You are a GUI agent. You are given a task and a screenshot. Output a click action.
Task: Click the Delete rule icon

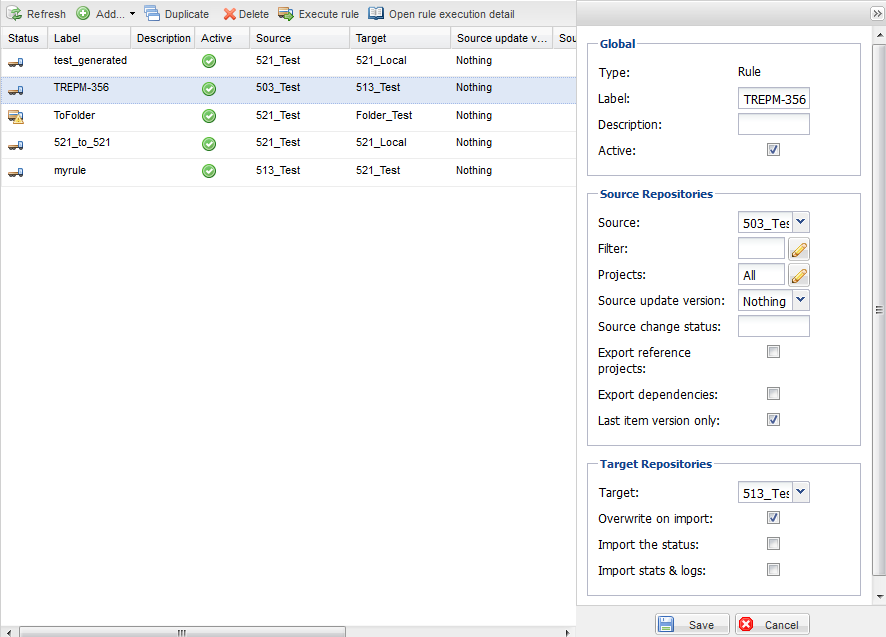[x=229, y=14]
